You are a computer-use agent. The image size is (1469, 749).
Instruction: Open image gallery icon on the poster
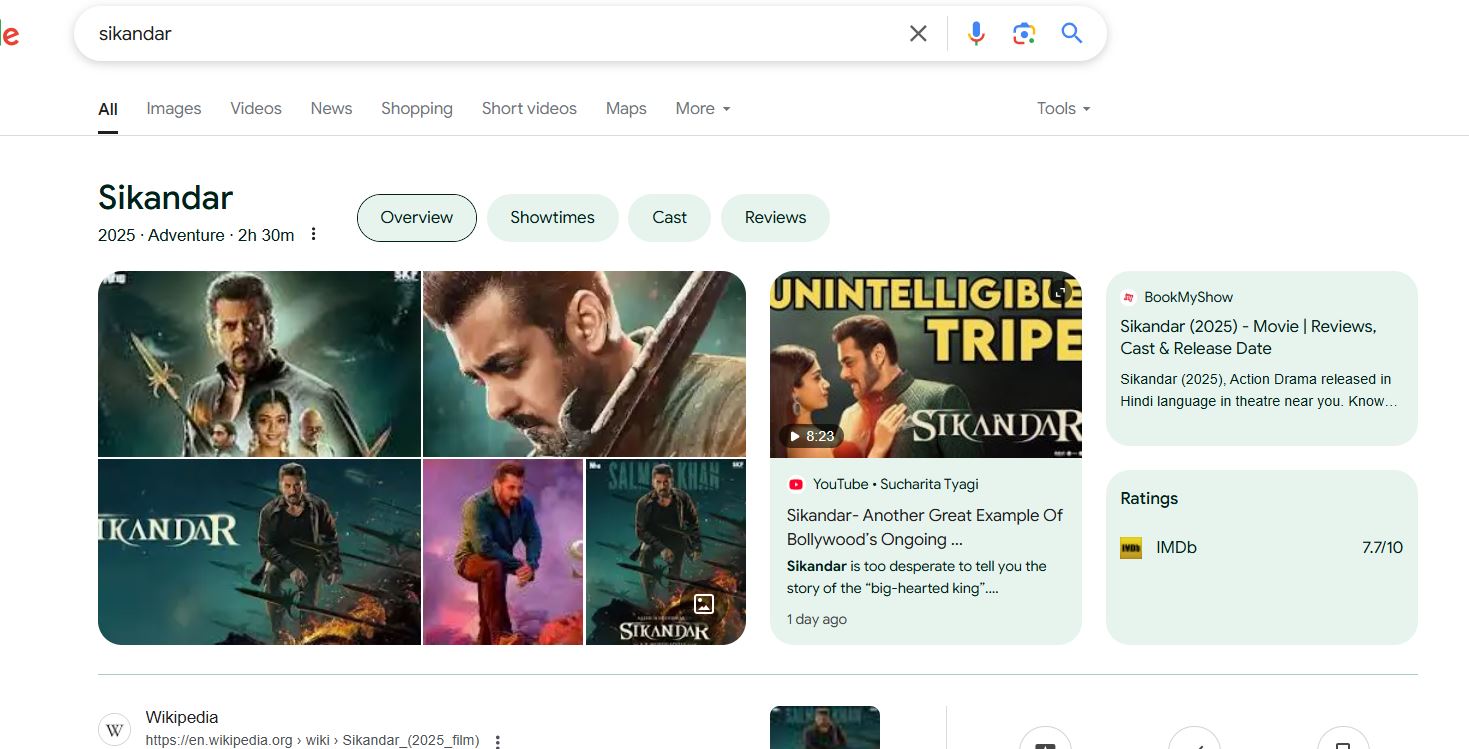(704, 604)
